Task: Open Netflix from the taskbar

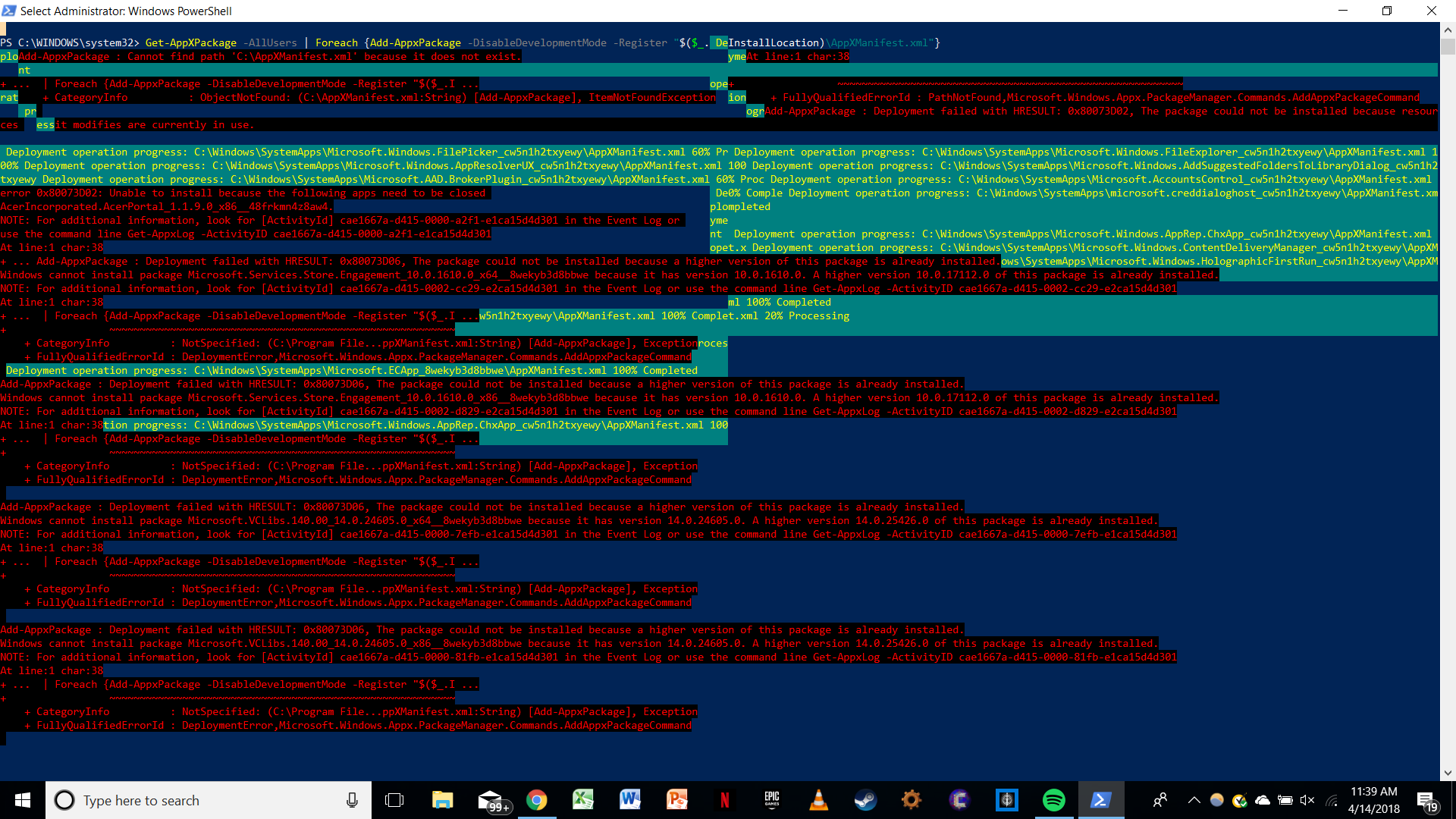Action: [725, 800]
